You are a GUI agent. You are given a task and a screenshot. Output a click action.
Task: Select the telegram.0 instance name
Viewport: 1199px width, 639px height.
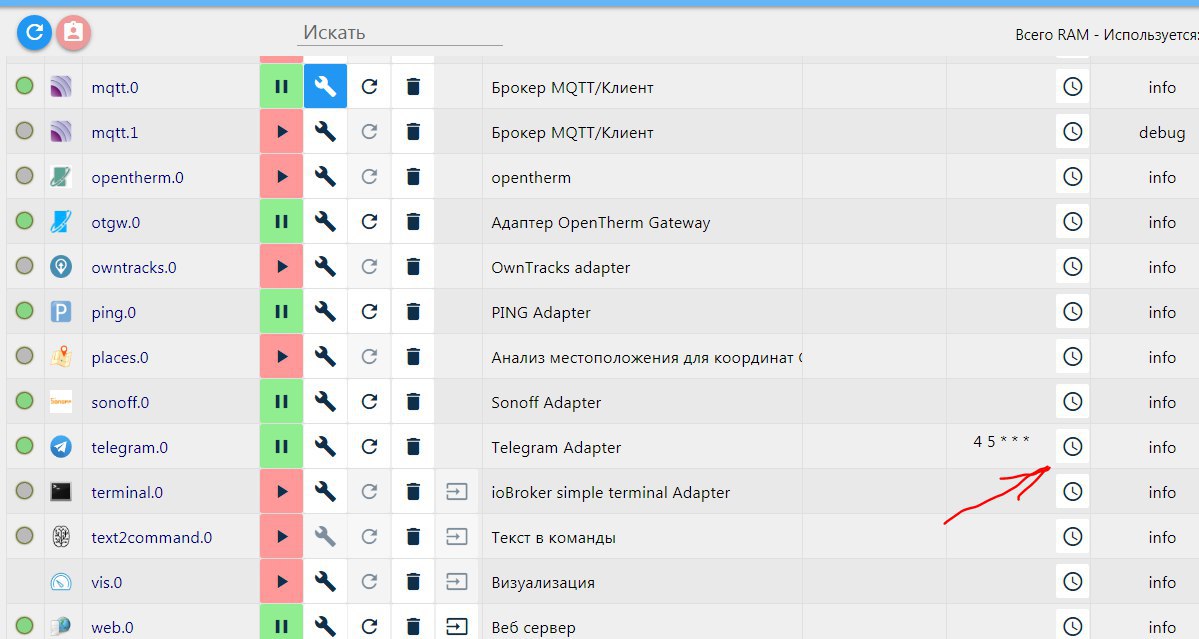click(129, 448)
